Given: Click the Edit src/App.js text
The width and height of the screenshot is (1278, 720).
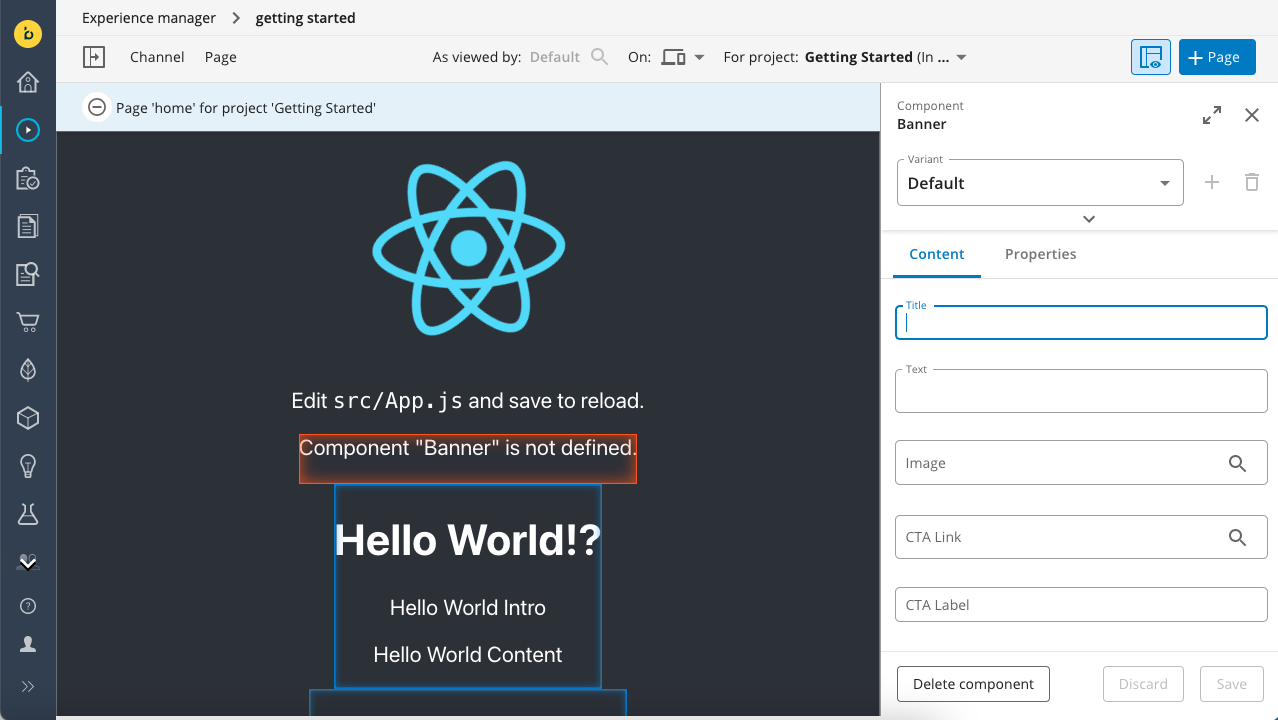Looking at the screenshot, I should (x=468, y=401).
